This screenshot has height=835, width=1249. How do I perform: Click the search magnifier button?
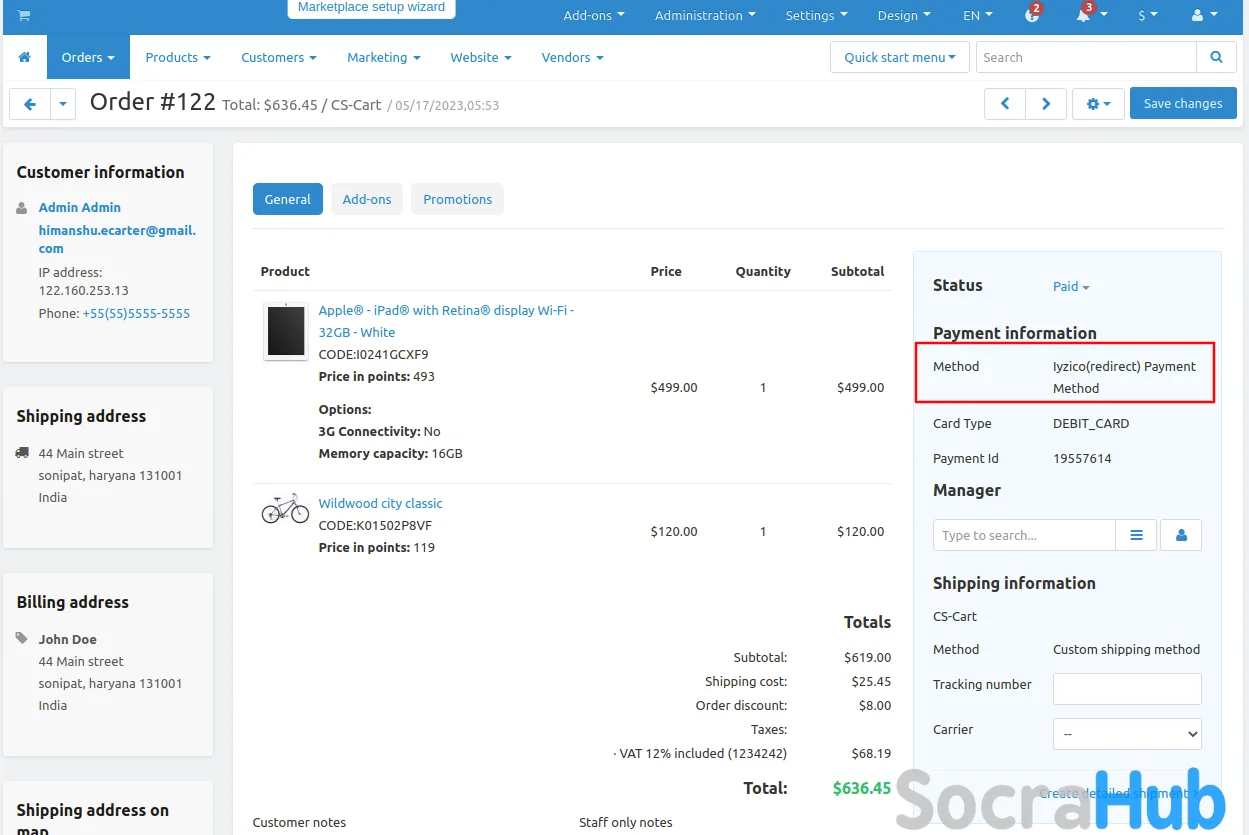(1216, 58)
